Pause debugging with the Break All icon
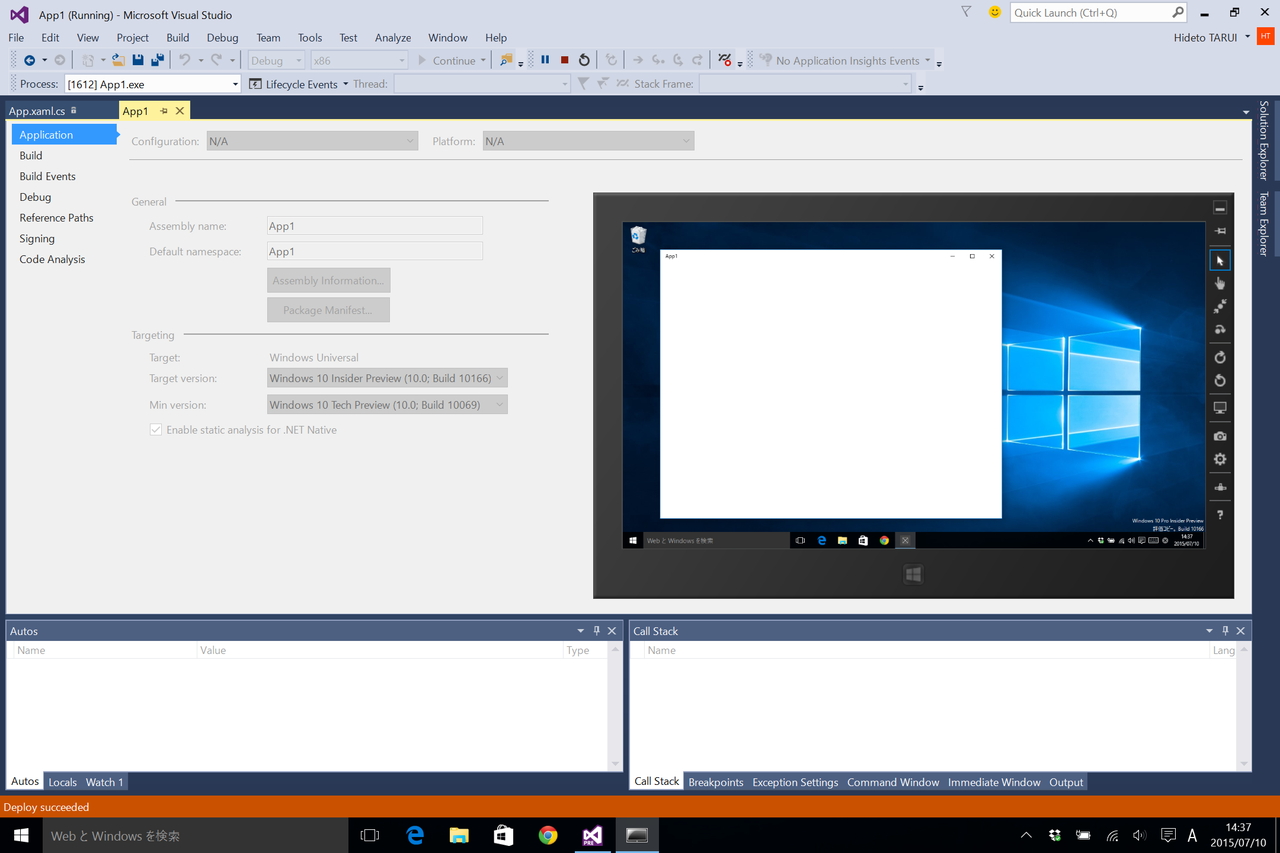Screen dimensions: 1280x853 tap(544, 59)
